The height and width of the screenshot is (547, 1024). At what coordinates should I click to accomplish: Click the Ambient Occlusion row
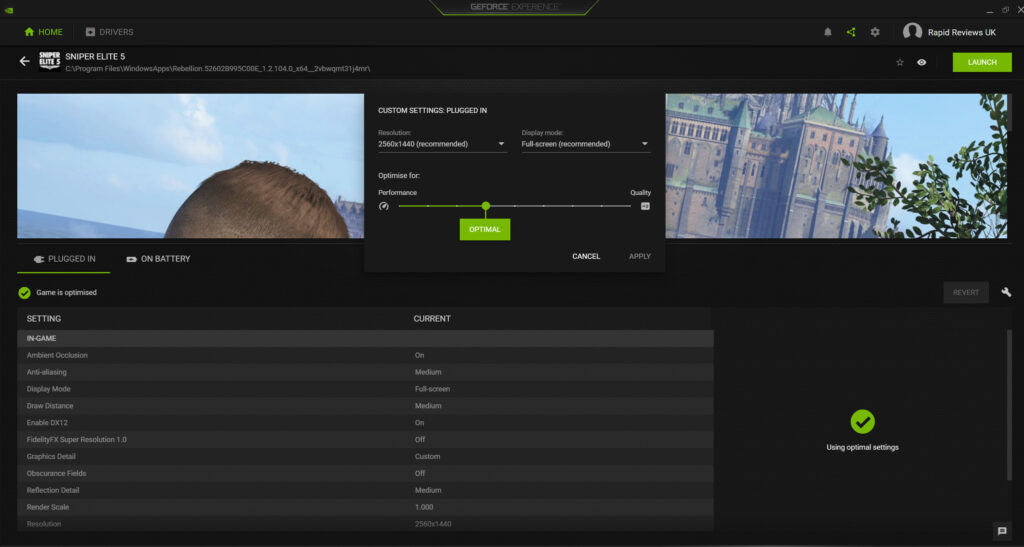365,356
